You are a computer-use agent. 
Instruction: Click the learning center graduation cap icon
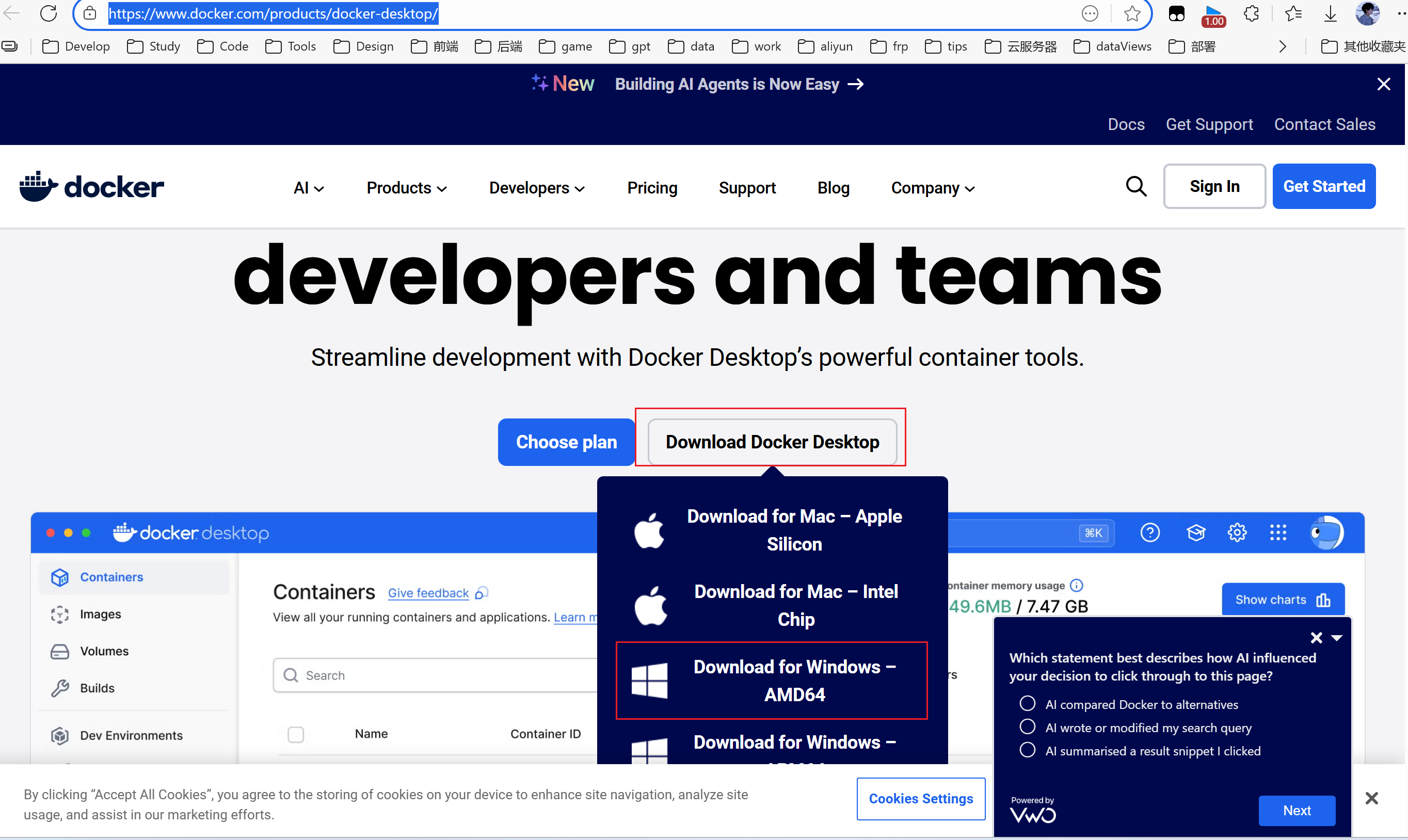1196,532
